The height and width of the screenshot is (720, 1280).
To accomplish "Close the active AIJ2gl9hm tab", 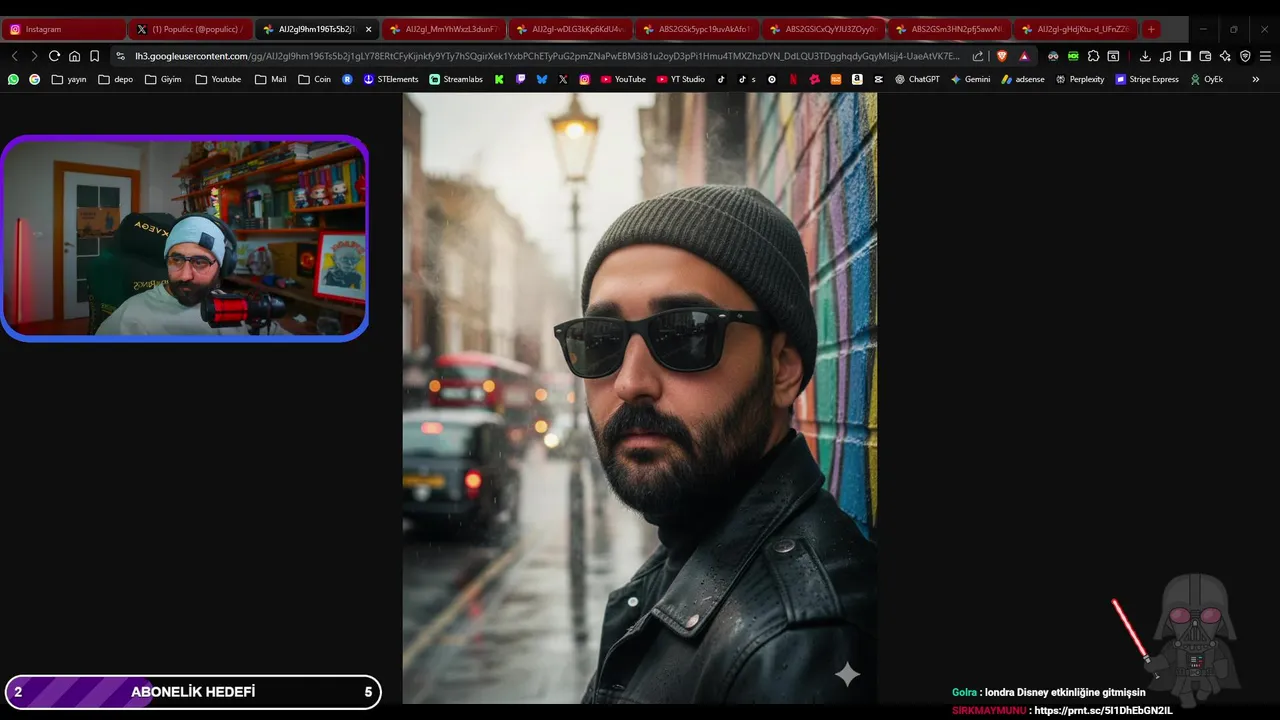I will click(368, 29).
